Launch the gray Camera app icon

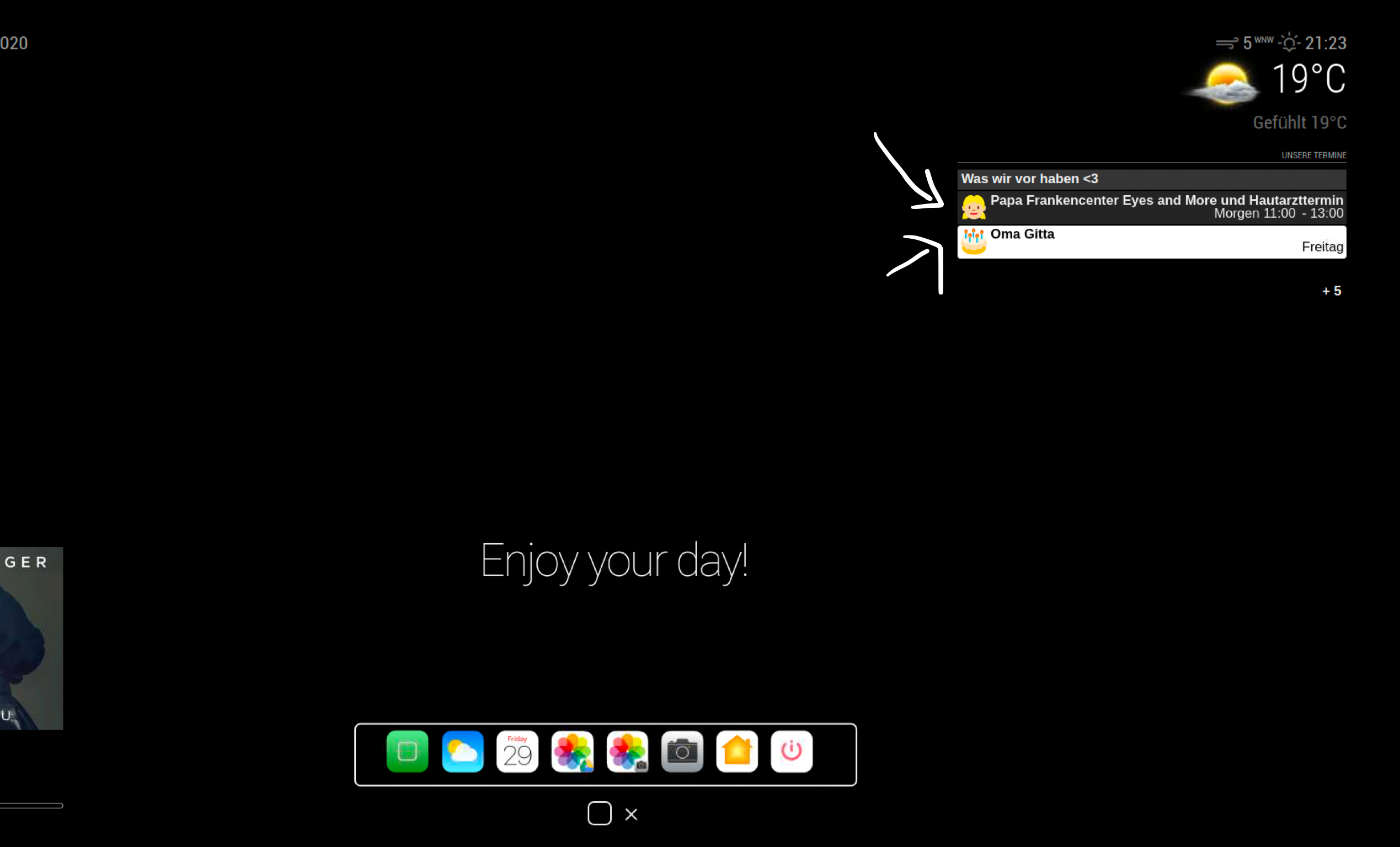pos(682,751)
